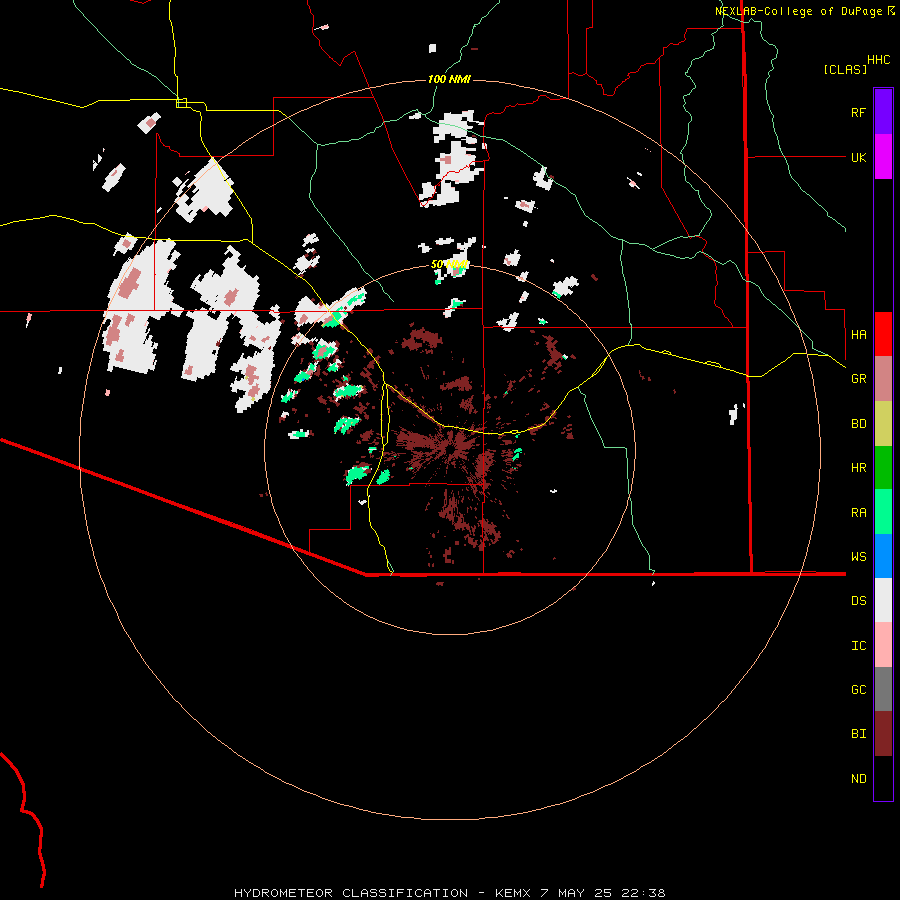Click the DS white legend swatch

point(883,600)
